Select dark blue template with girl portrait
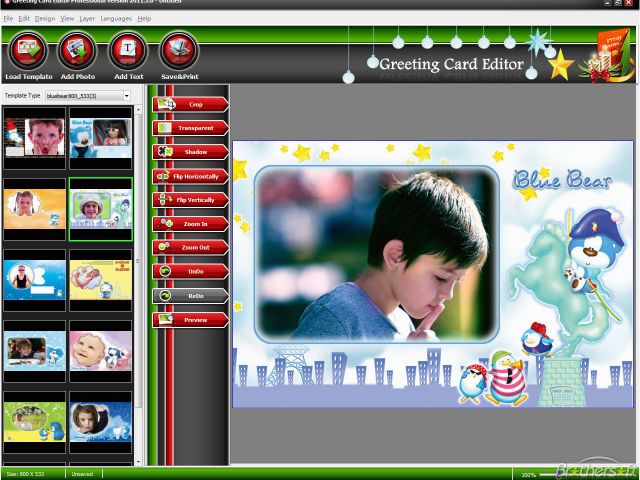Viewport: 640px width, 480px height. pyautogui.click(x=100, y=422)
